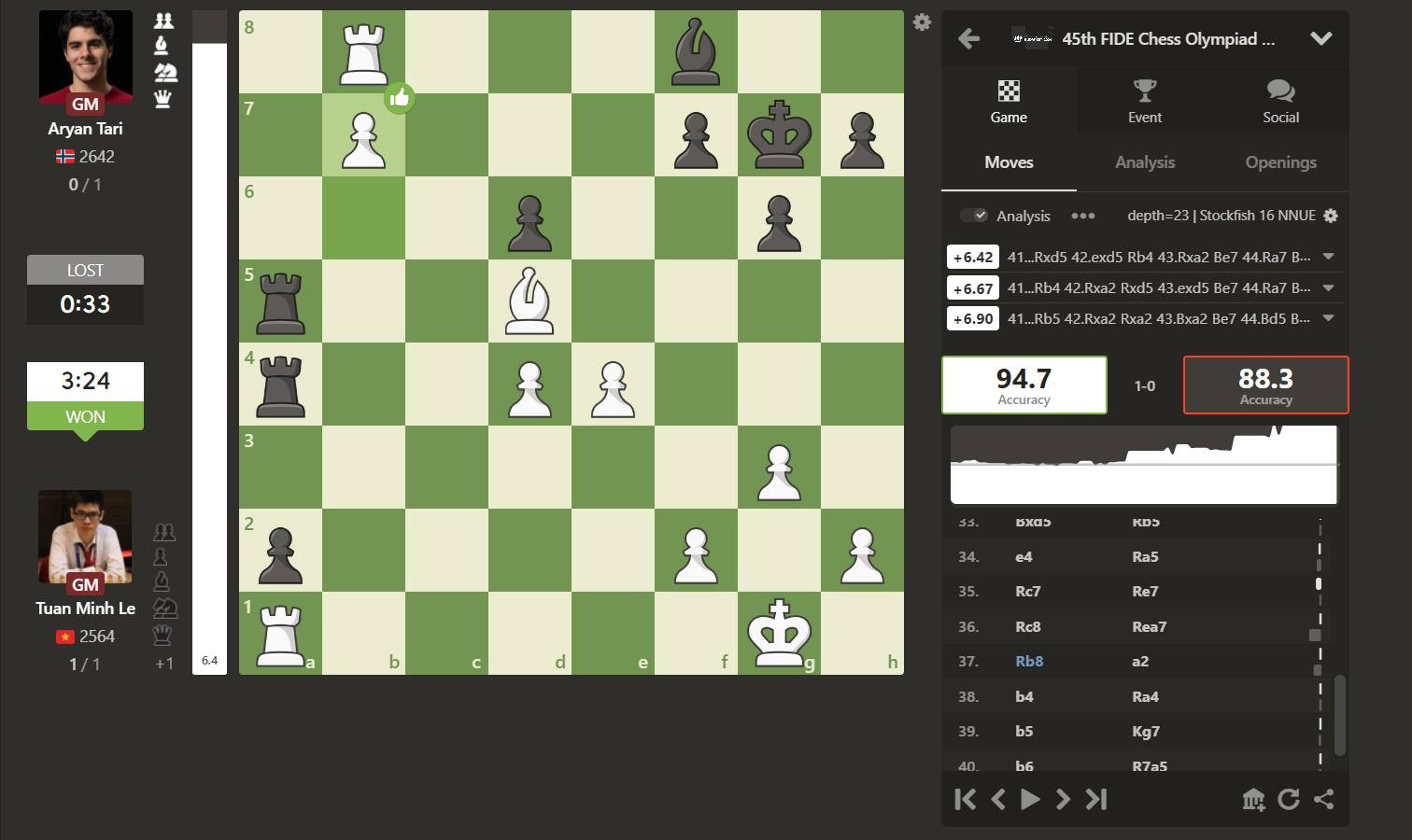
Task: Skip to the last move of the game
Action: click(x=1096, y=800)
